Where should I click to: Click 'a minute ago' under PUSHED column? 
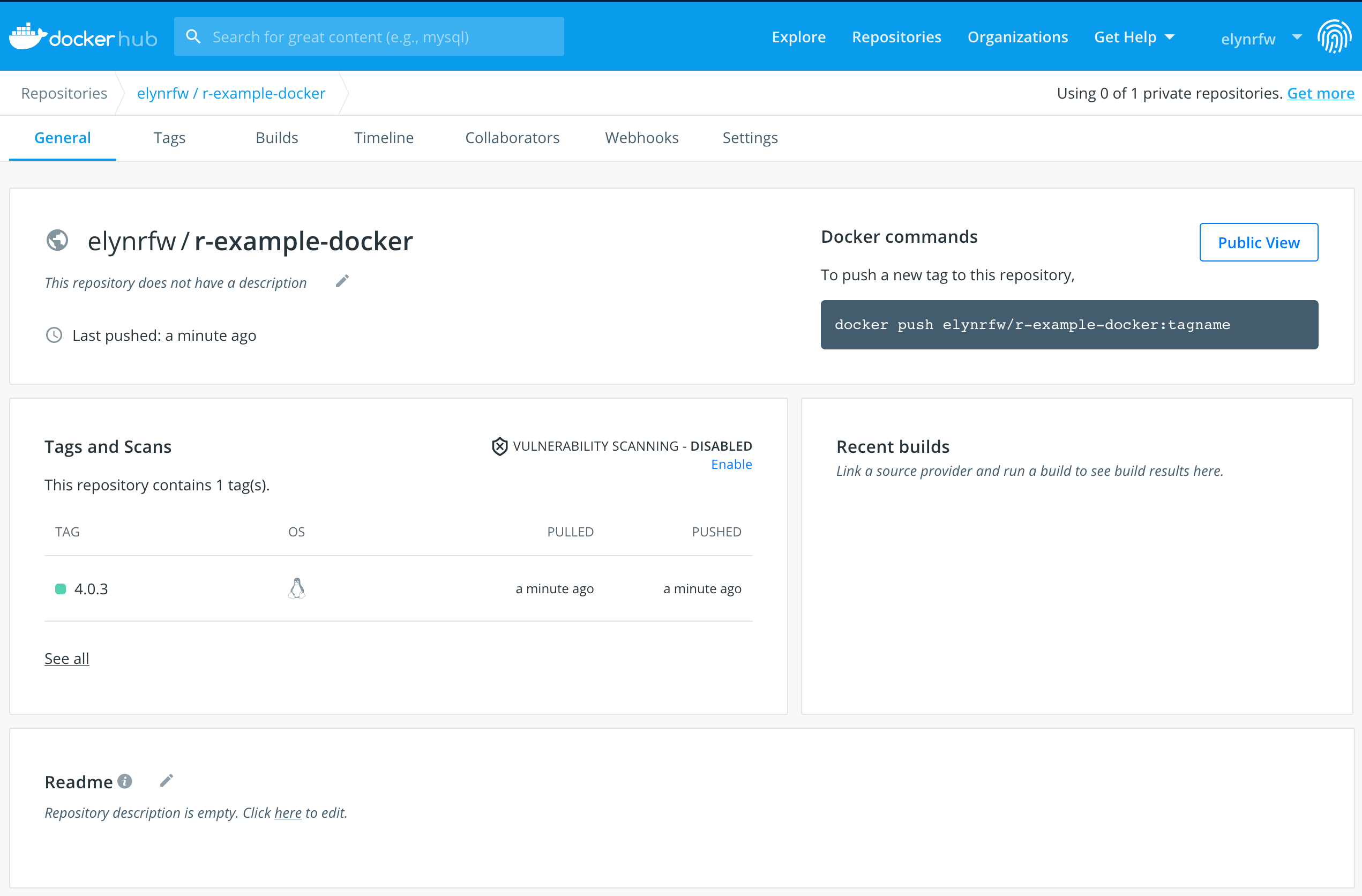pyautogui.click(x=702, y=588)
